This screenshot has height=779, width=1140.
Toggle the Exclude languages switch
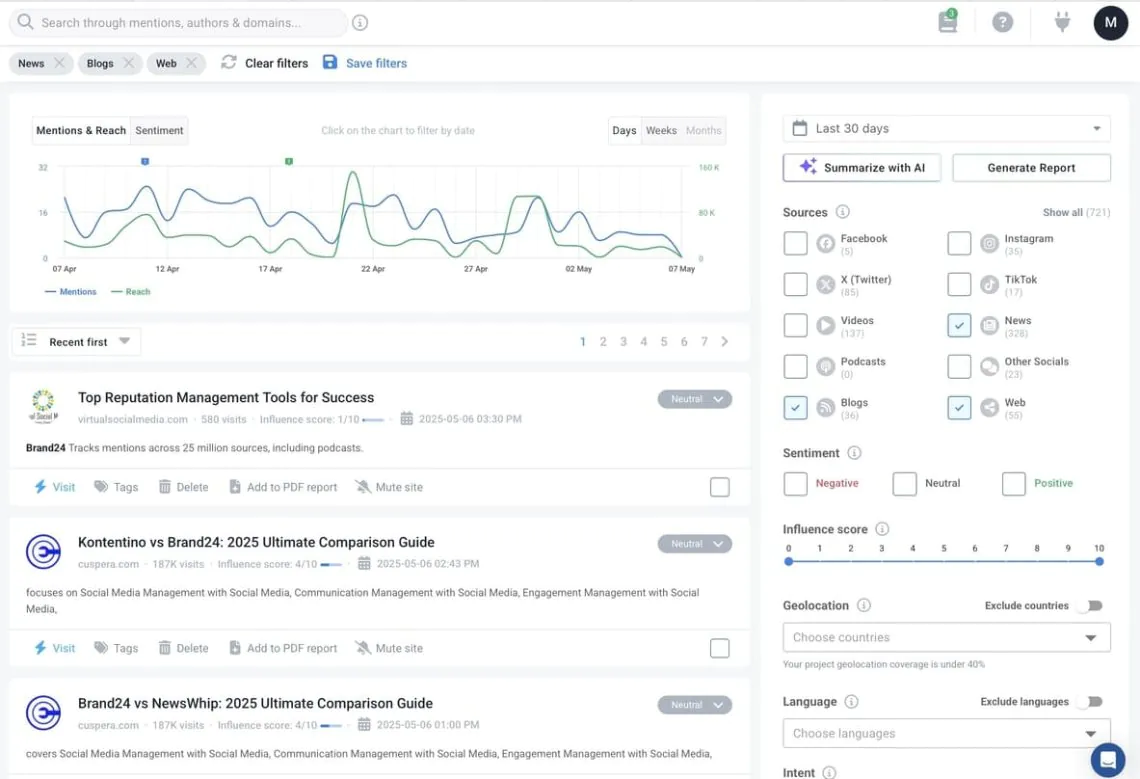click(x=1091, y=701)
